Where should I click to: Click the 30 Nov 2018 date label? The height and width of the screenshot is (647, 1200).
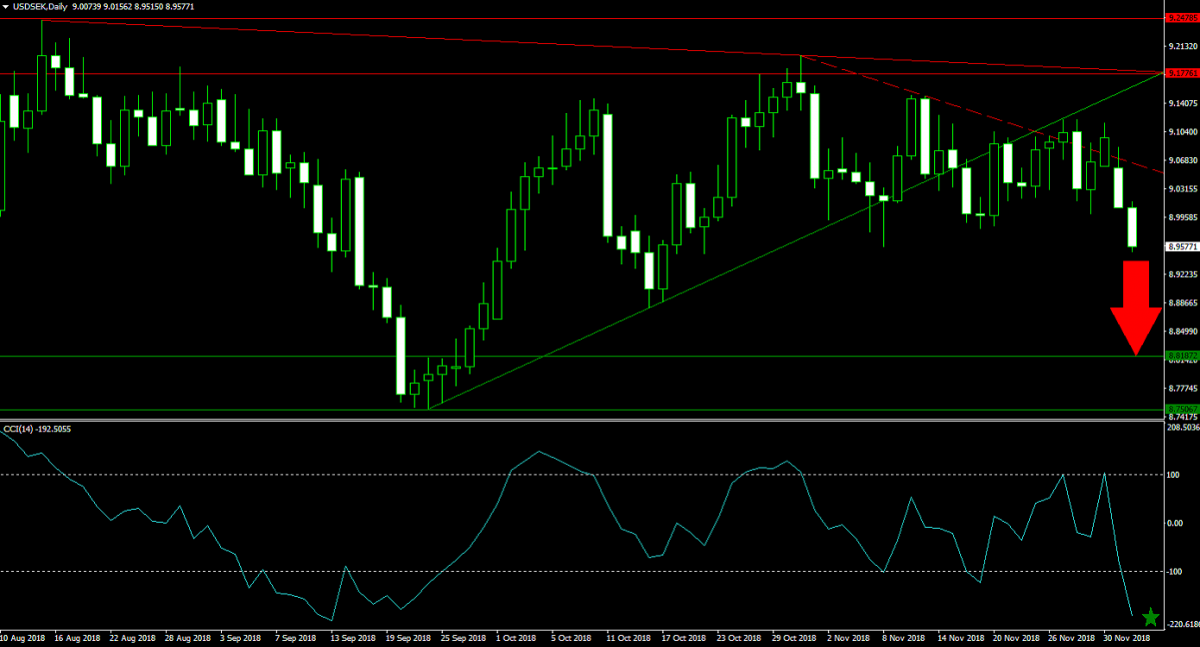1127,637
